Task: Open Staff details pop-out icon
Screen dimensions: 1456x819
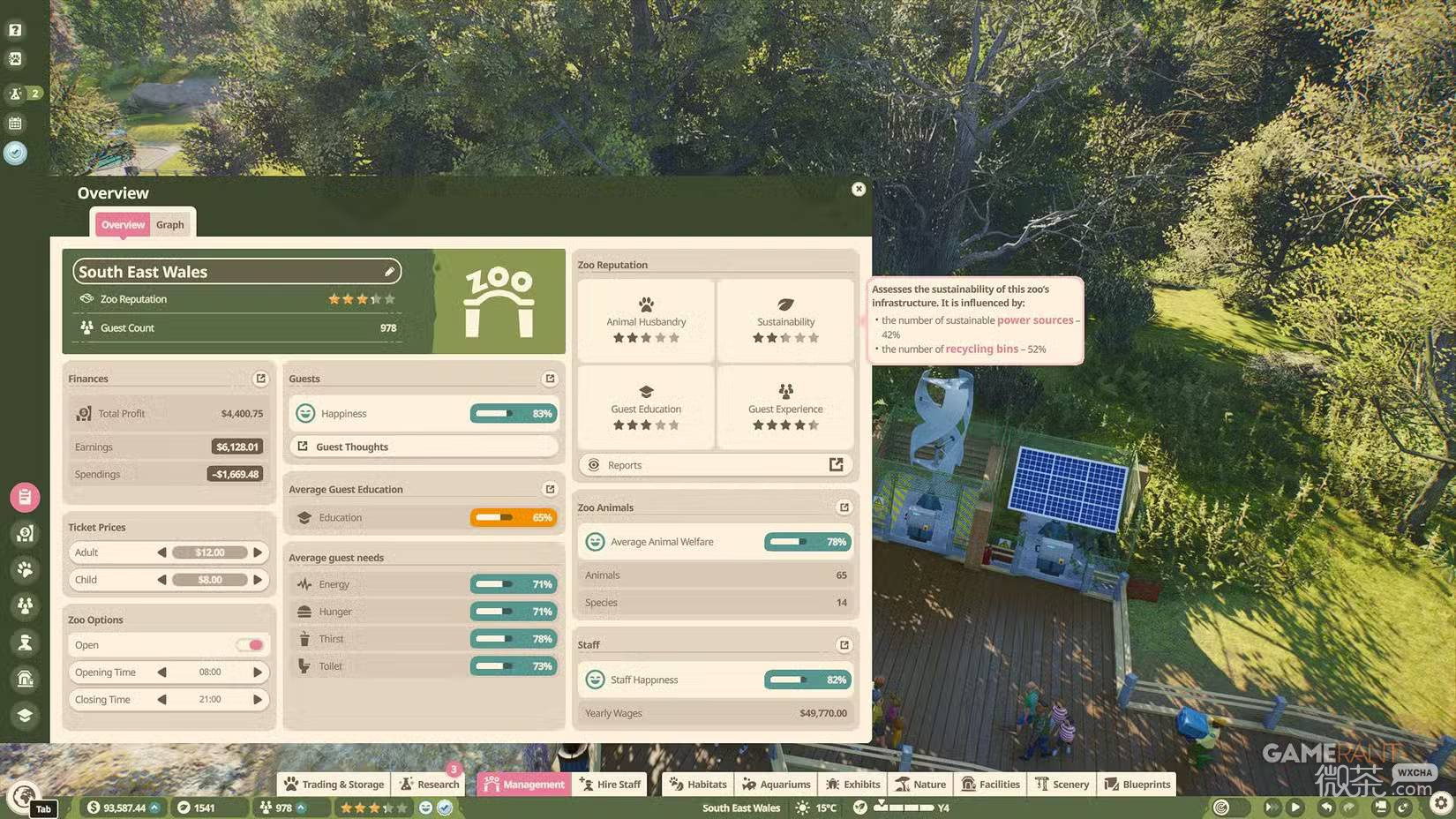Action: tap(844, 645)
